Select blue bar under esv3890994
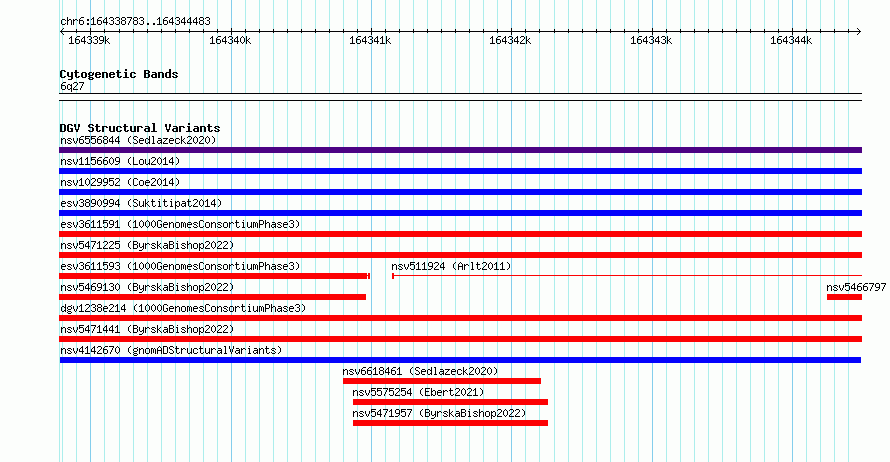The image size is (890, 462). coord(460,213)
